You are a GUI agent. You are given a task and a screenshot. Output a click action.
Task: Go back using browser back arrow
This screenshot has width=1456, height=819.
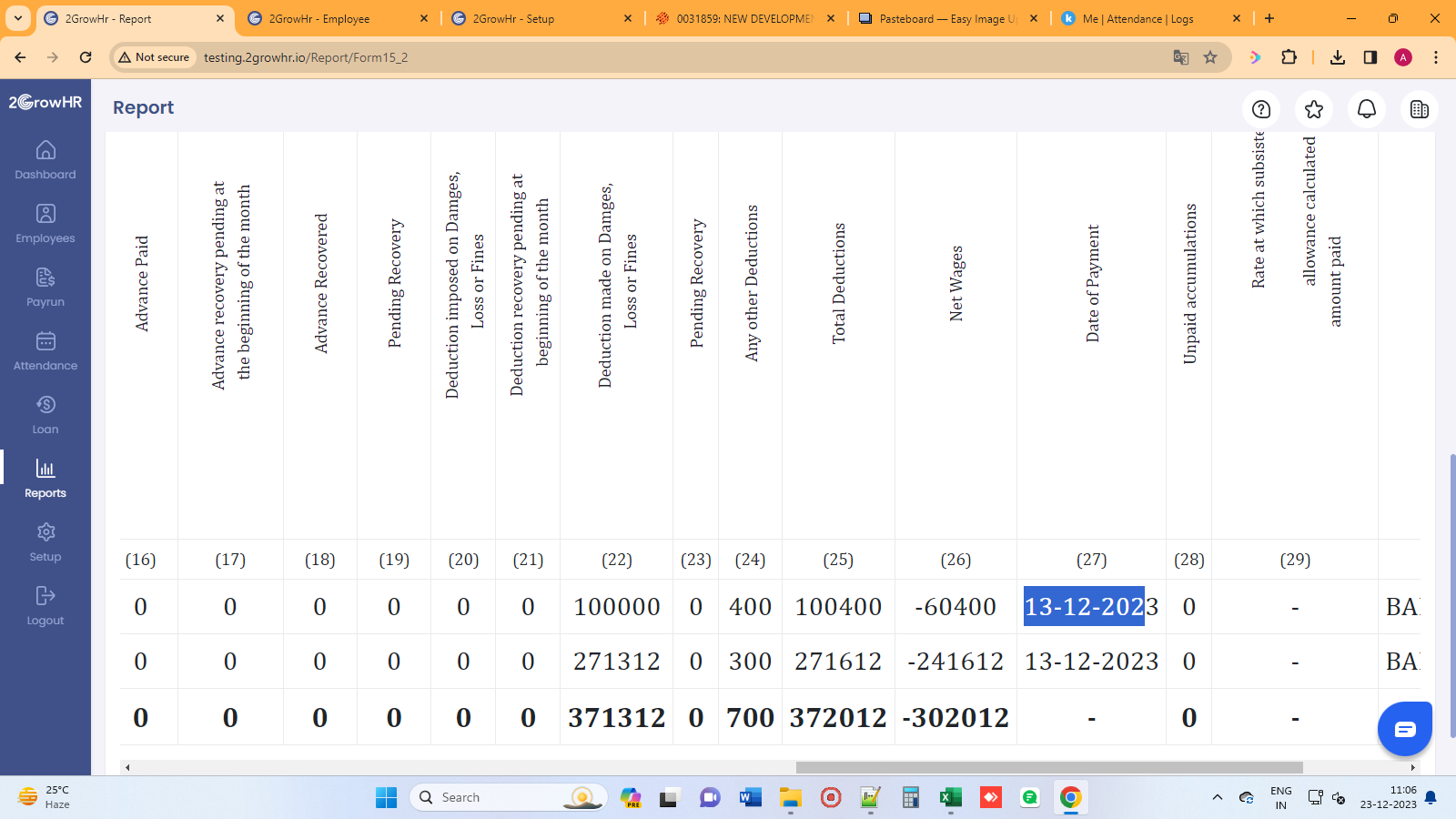tap(20, 57)
